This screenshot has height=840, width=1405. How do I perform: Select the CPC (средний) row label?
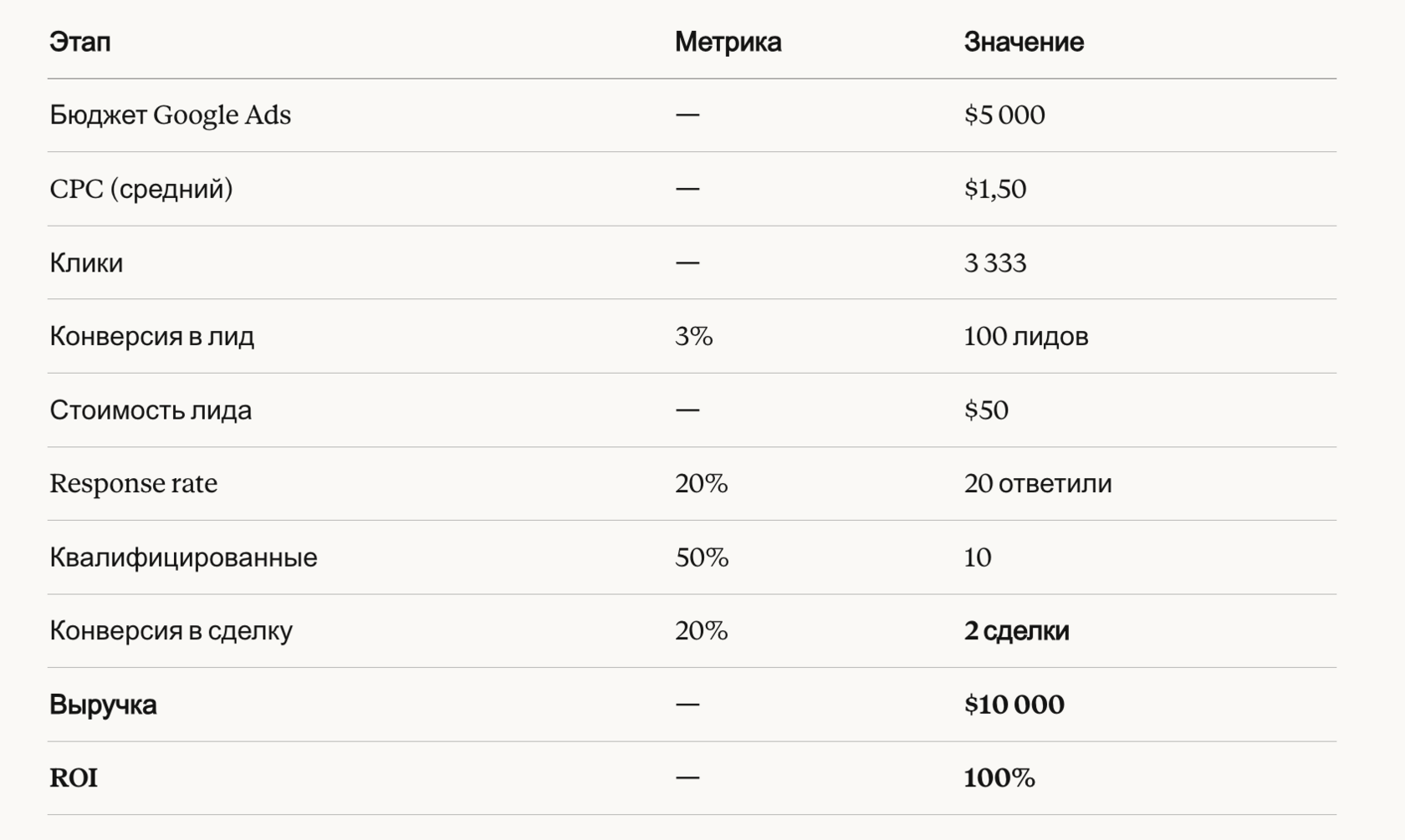140,189
